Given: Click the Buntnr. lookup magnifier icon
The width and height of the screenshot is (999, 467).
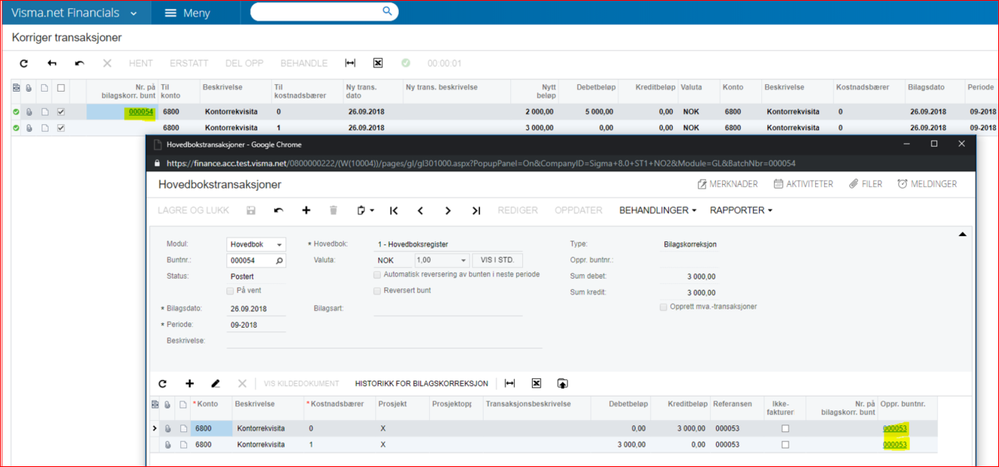Looking at the screenshot, I should pyautogui.click(x=279, y=261).
